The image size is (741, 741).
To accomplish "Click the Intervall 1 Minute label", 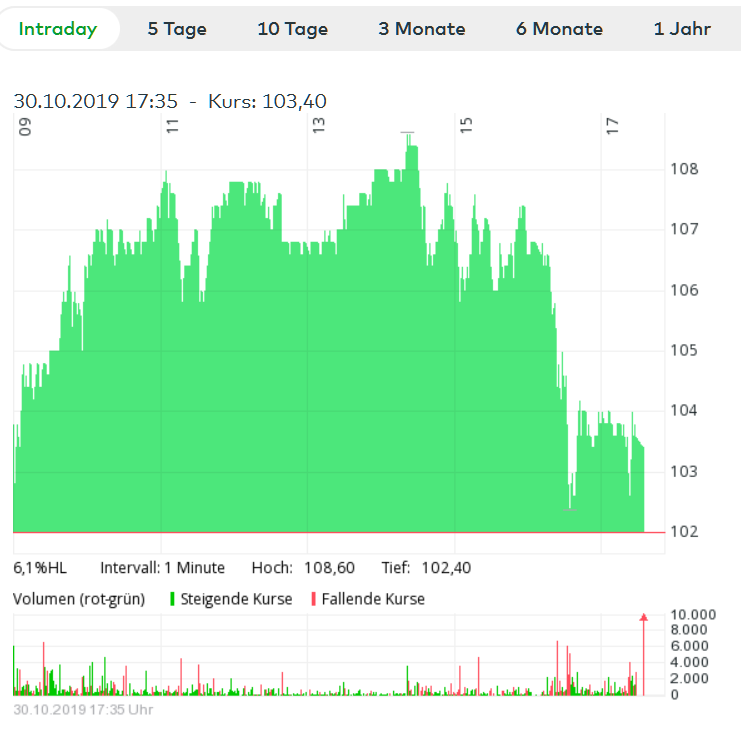I will 162,568.
